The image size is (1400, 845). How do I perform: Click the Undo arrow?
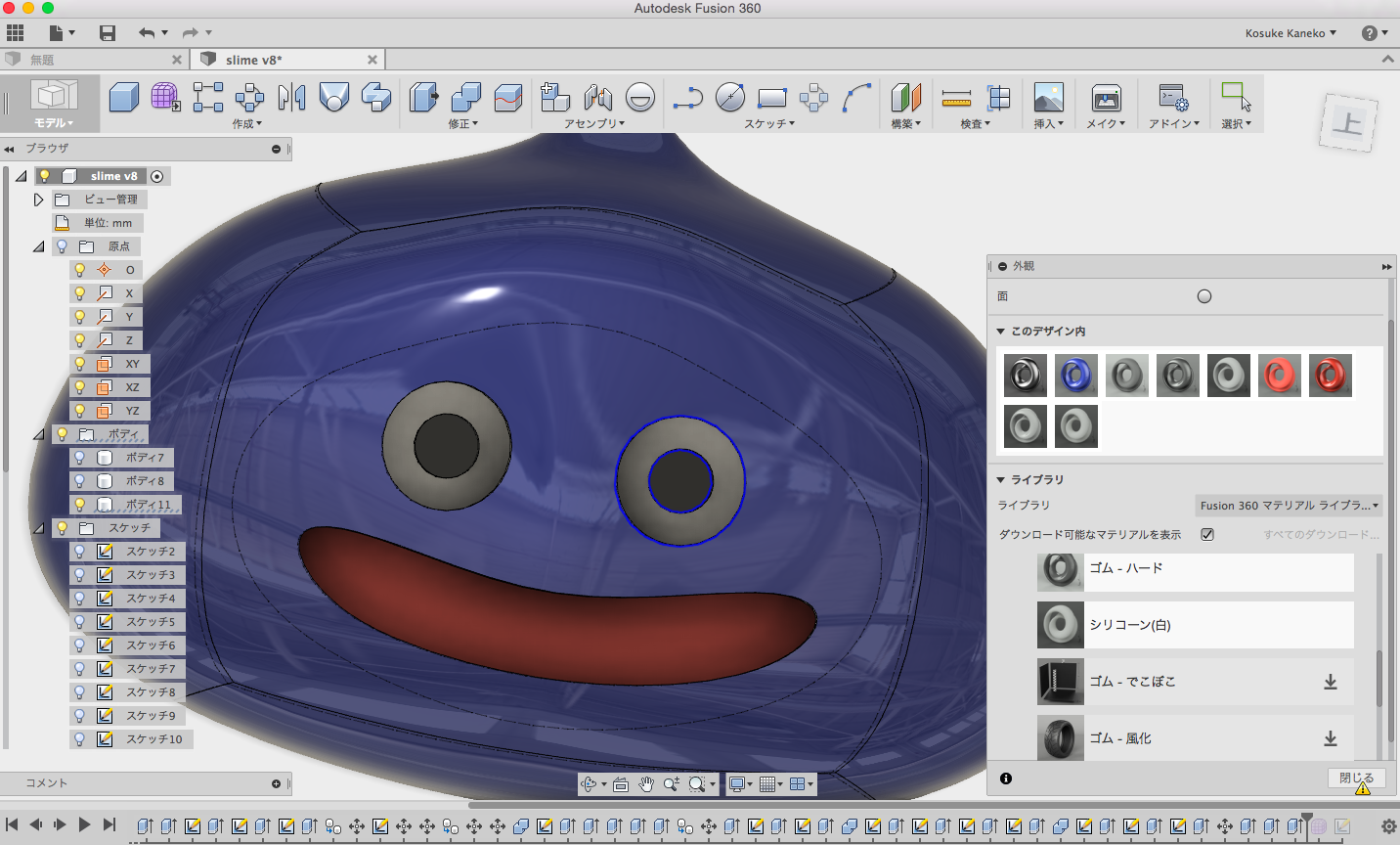coord(147,33)
